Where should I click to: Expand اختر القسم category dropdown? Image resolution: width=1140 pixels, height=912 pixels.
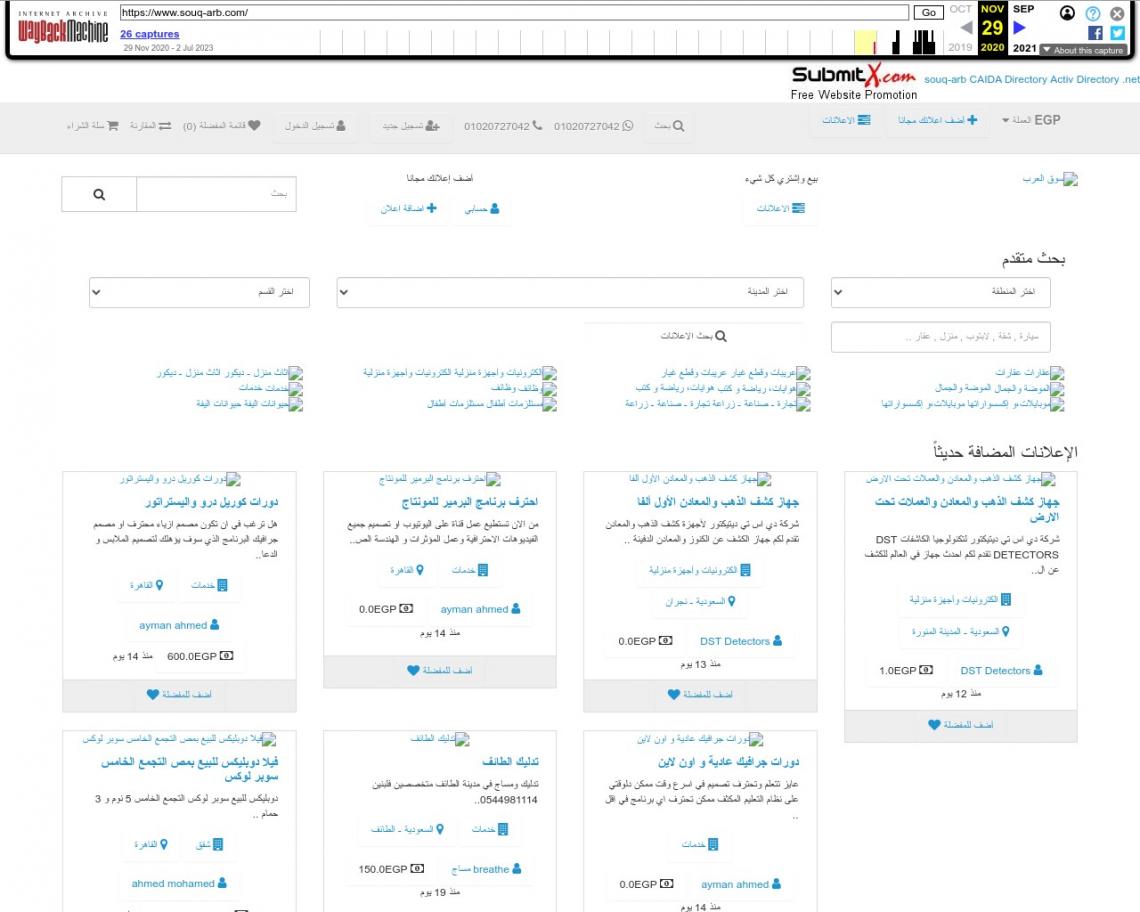pos(199,292)
